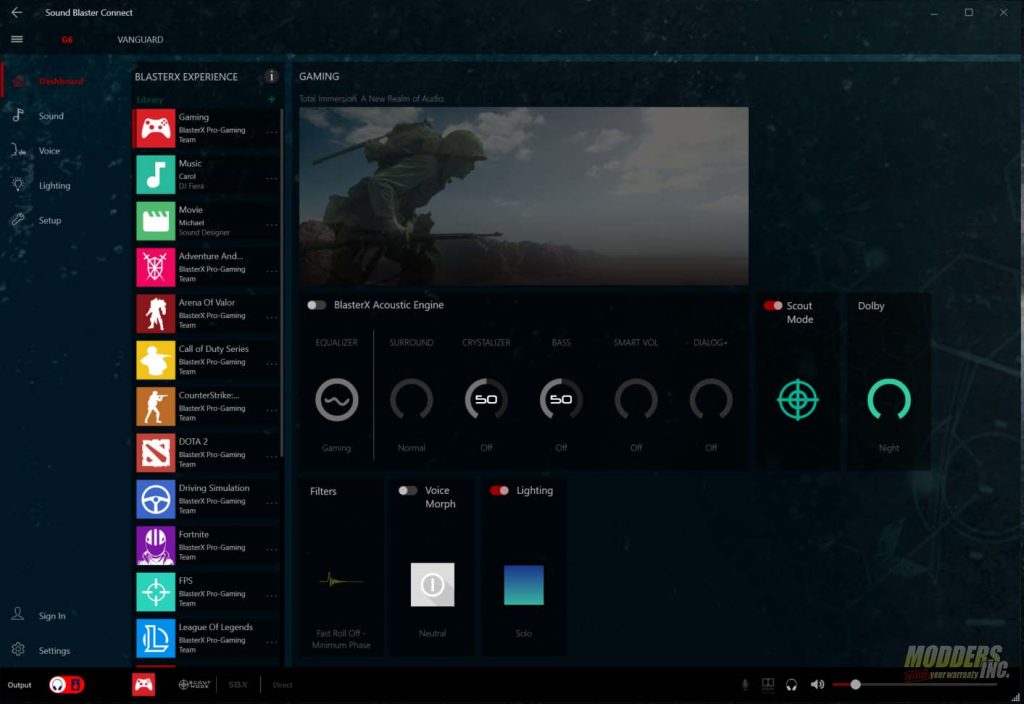Screen dimensions: 1024x704
Task: Enable the BlasterX Acoustic Engine toggle
Action: (317, 305)
